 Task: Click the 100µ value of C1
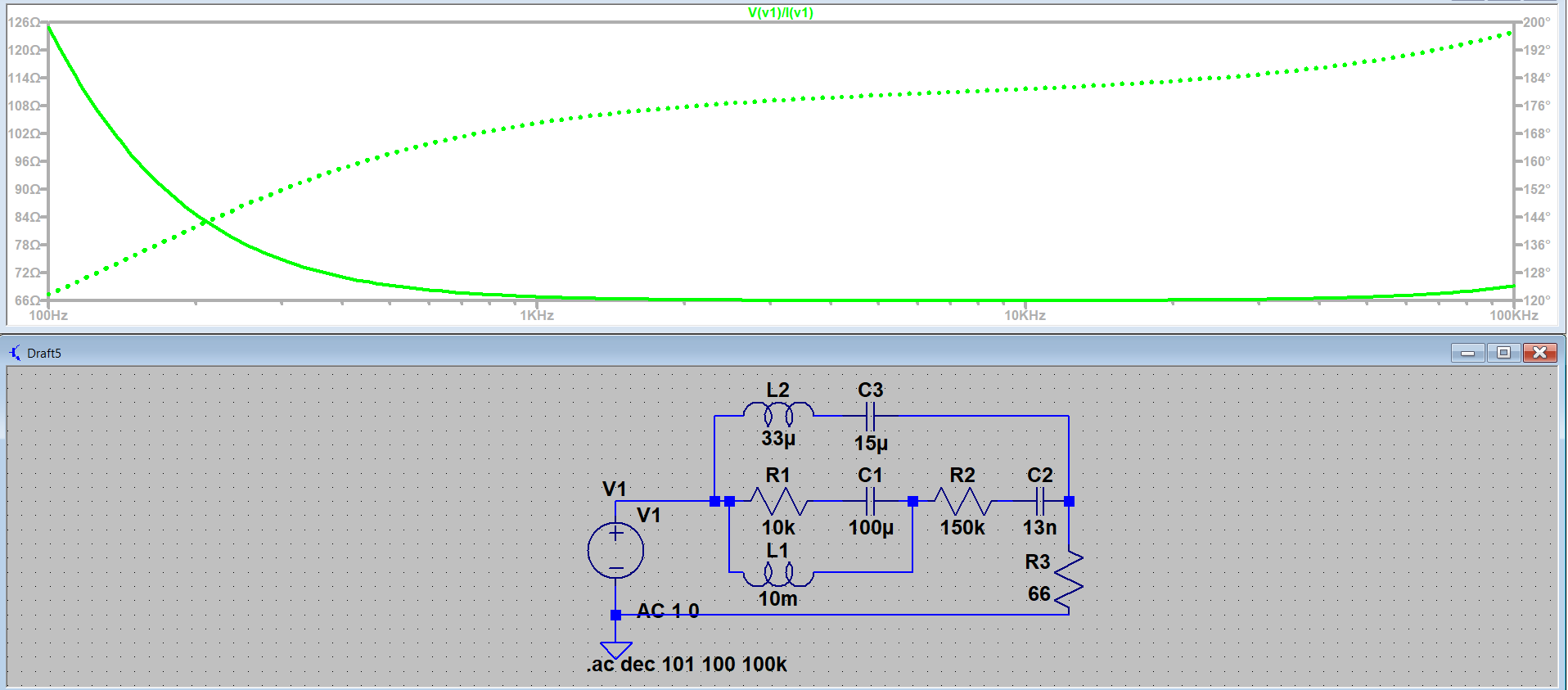(871, 528)
